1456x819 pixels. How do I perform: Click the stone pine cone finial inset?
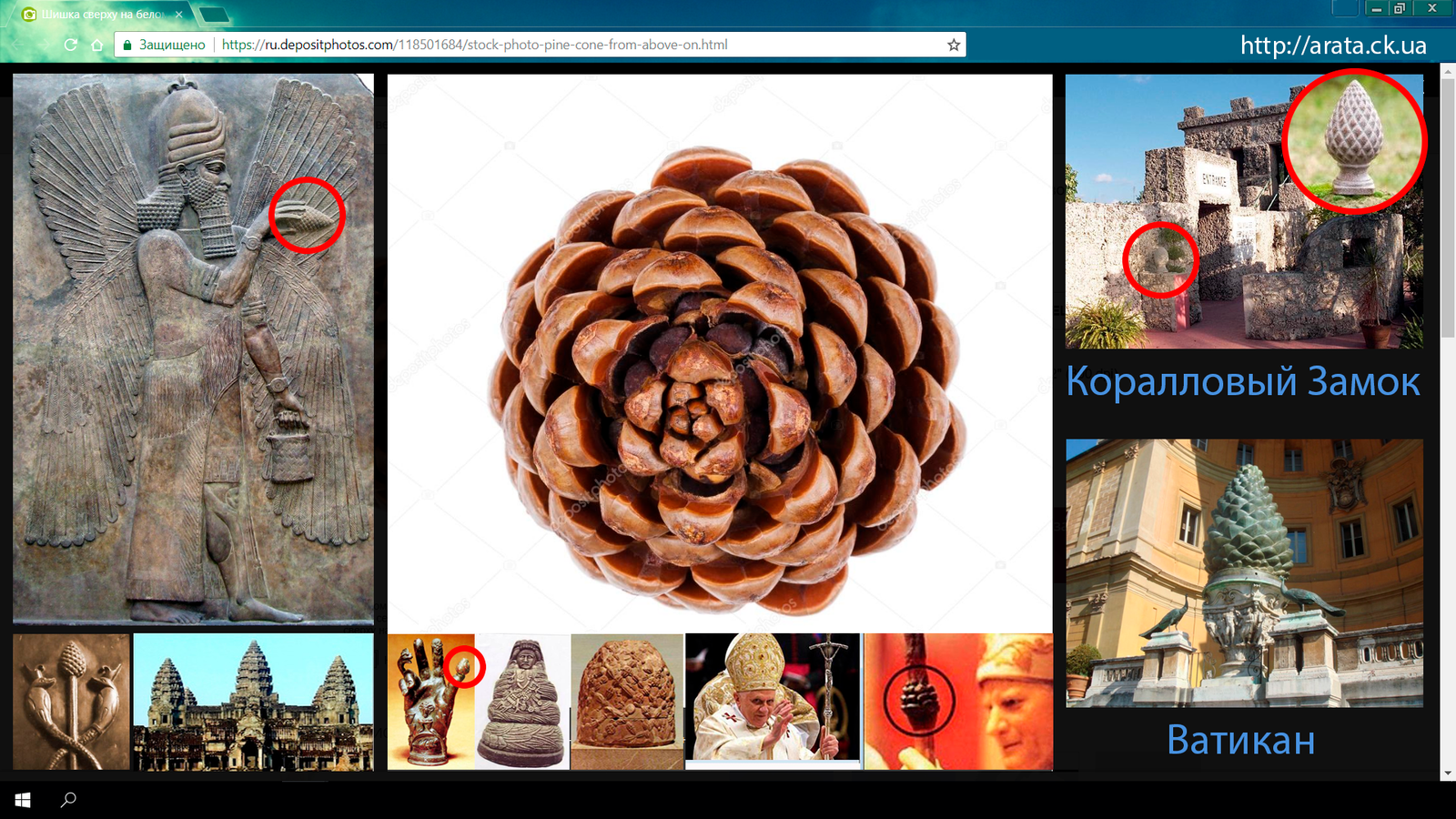tap(1355, 141)
